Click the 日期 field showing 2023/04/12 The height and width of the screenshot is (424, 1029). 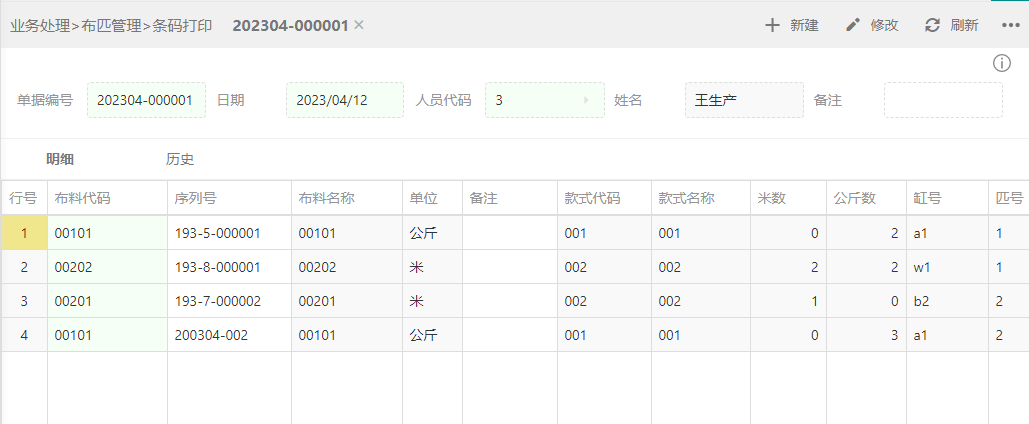(344, 100)
